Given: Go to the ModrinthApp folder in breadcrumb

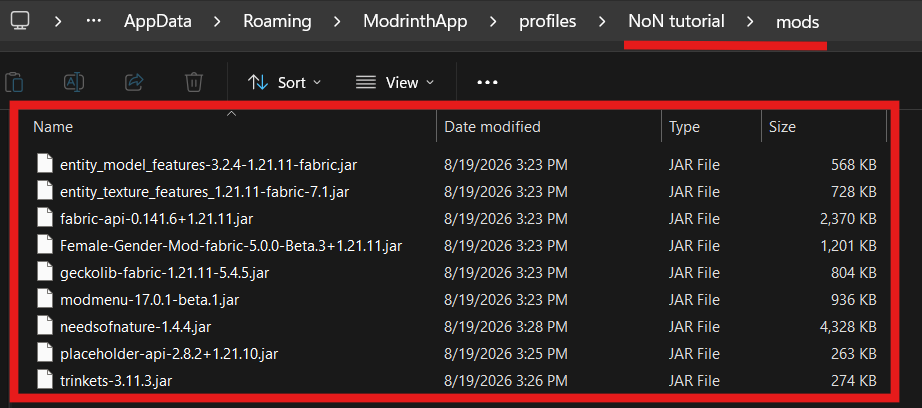Looking at the screenshot, I should point(415,22).
